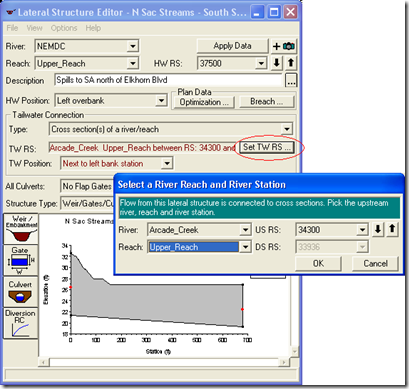Step US RS up in dialog
The height and width of the screenshot is (389, 409).
point(392,229)
